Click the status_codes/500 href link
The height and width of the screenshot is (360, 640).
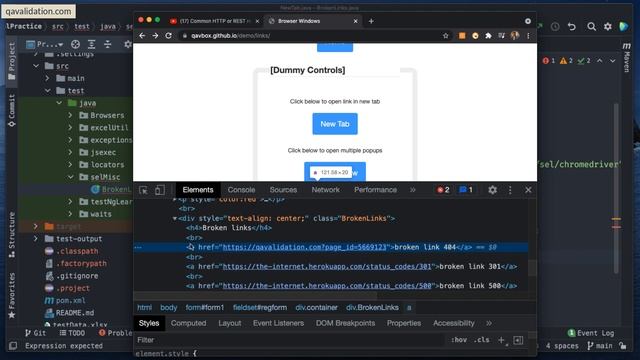click(327, 286)
